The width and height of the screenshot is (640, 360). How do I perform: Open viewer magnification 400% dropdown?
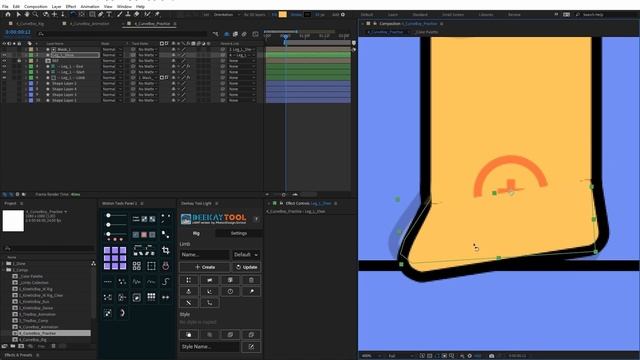tap(371, 356)
